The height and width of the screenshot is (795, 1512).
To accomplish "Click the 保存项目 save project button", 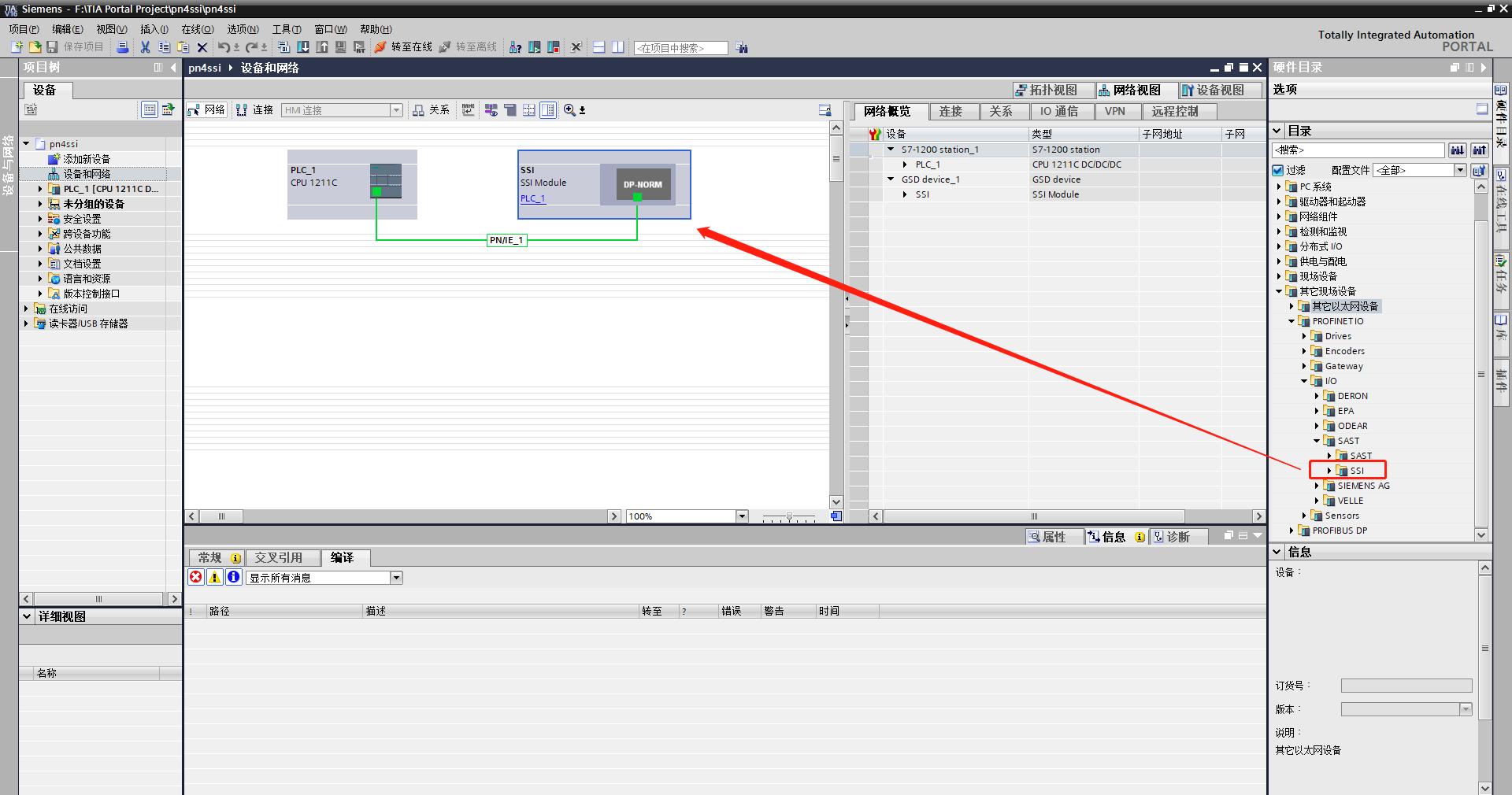I will 76,47.
